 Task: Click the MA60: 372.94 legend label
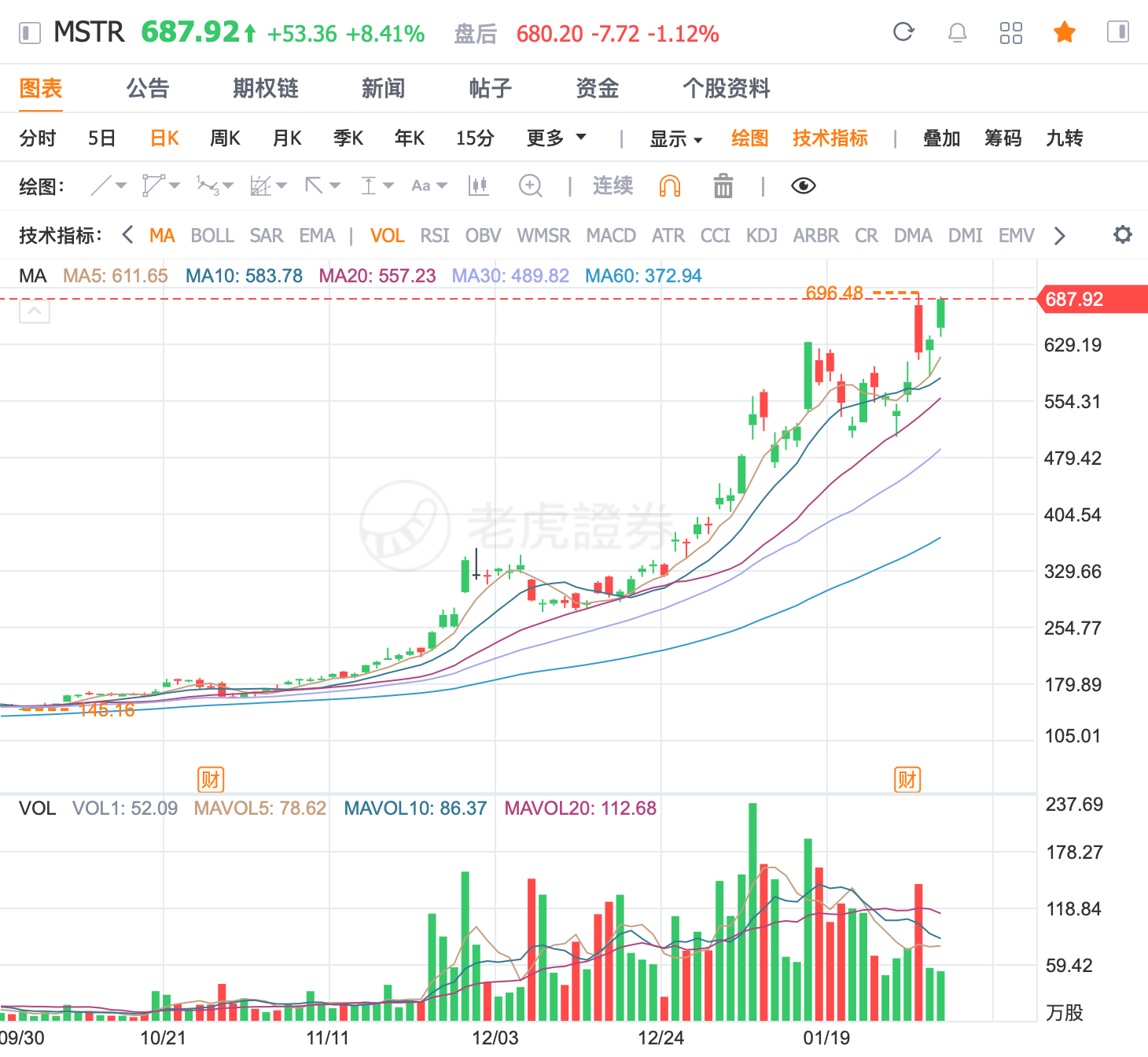(643, 276)
